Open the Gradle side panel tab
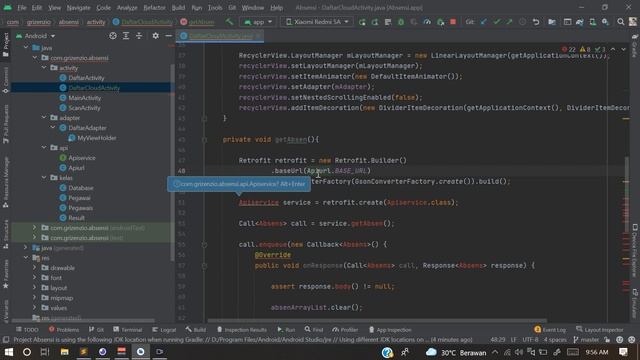640x360 pixels. pos(635,46)
